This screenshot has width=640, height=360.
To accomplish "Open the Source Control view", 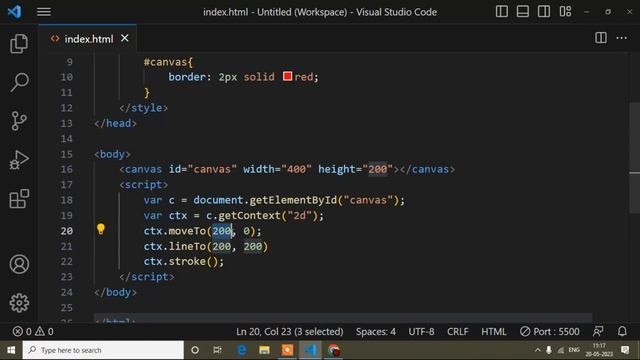I will (19, 121).
